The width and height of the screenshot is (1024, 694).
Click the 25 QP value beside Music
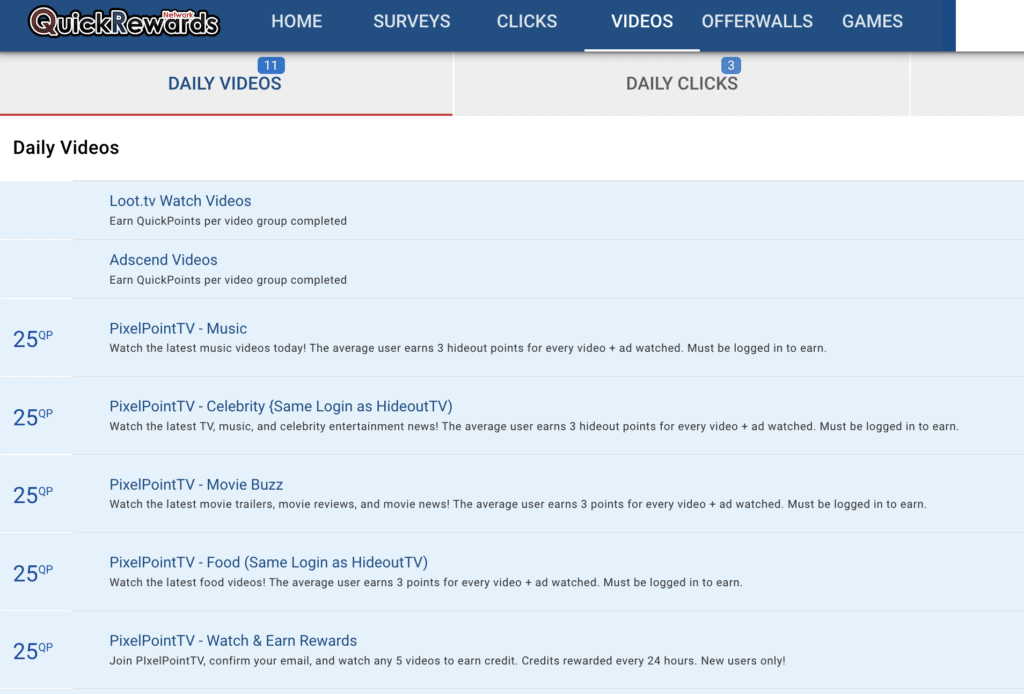(32, 339)
